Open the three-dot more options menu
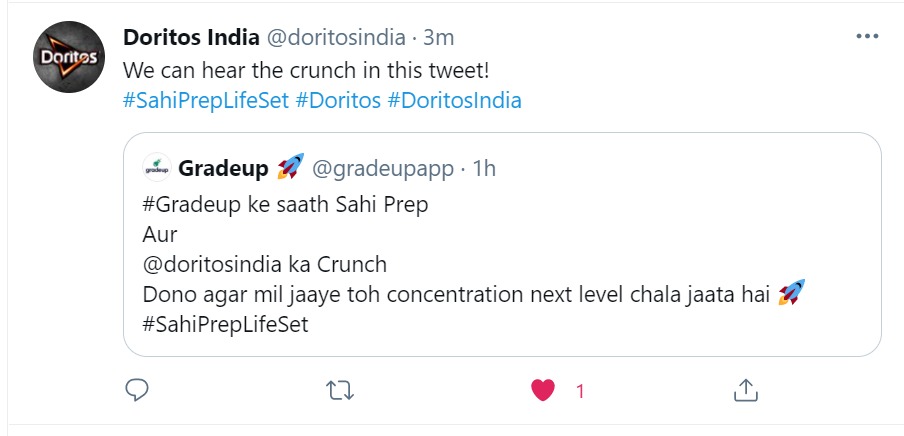This screenshot has height=436, width=904. coord(867,38)
